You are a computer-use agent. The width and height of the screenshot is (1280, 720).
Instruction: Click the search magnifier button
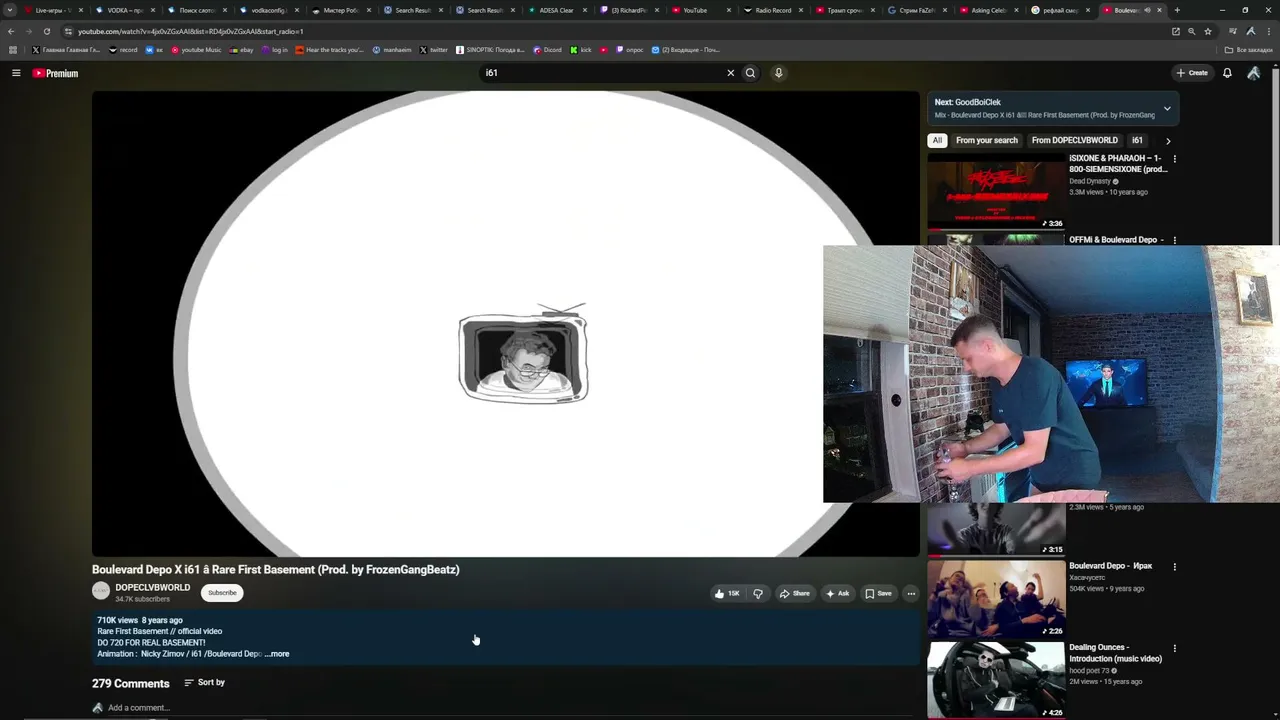click(750, 73)
